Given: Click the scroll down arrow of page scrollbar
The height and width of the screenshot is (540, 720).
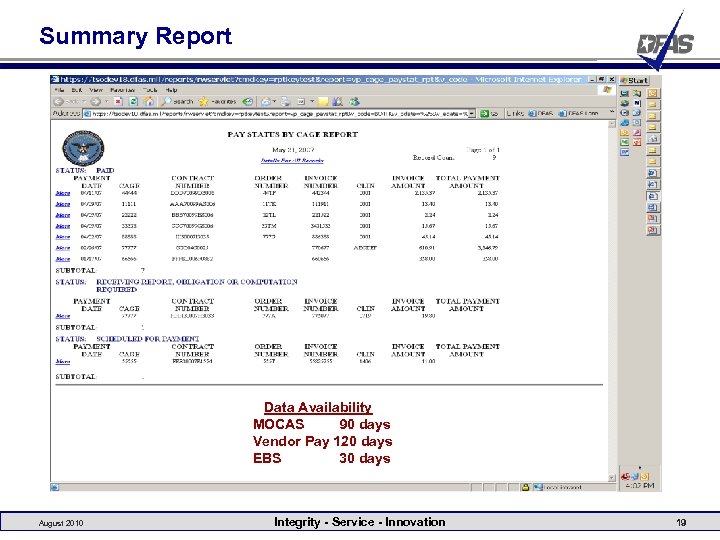Looking at the screenshot, I should tap(611, 478).
